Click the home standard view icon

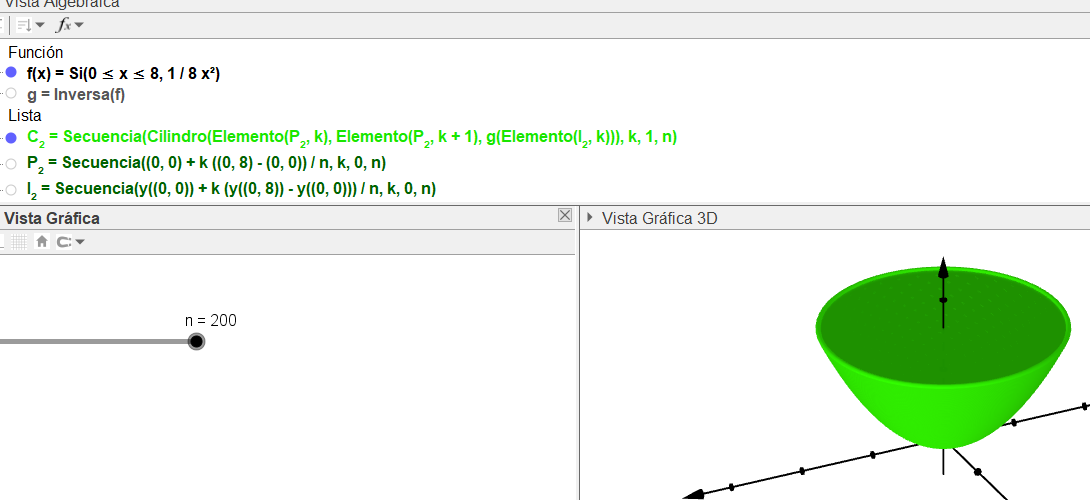pos(42,241)
